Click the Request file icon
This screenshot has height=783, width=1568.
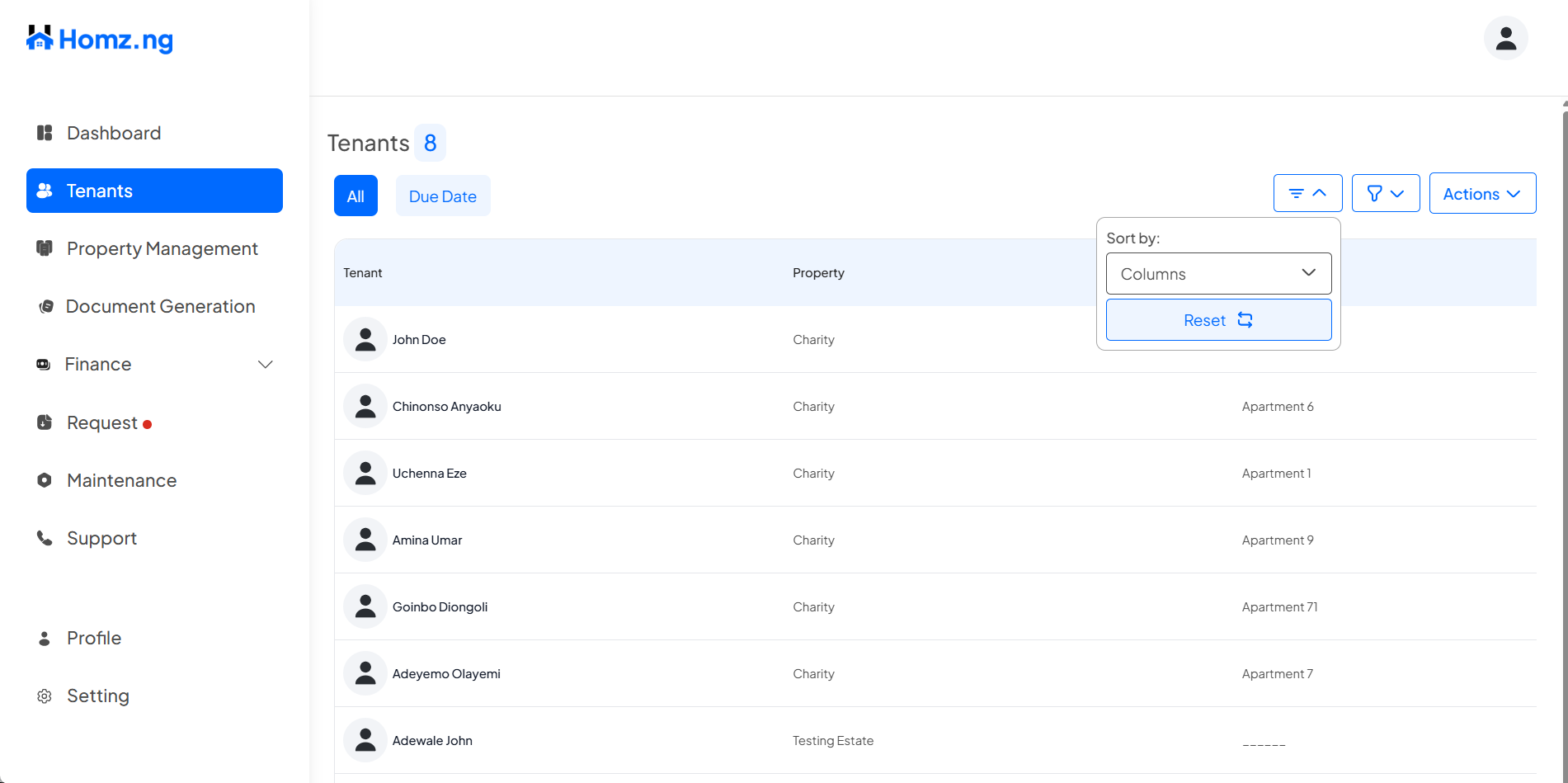tap(45, 422)
